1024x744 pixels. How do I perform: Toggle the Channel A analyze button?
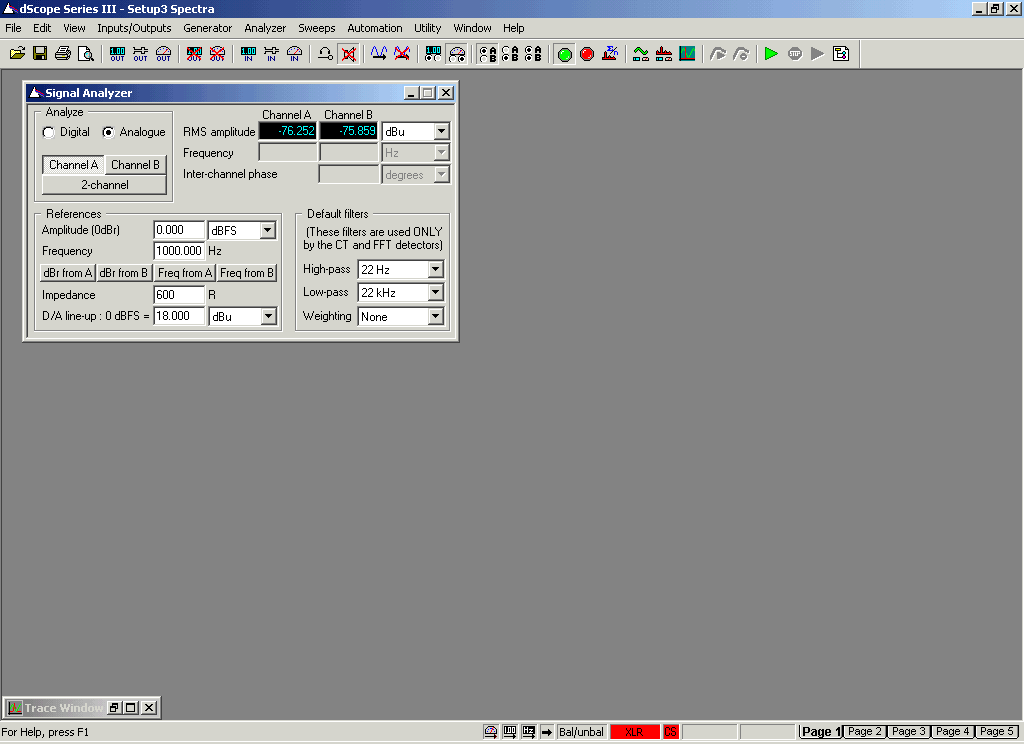pos(73,165)
